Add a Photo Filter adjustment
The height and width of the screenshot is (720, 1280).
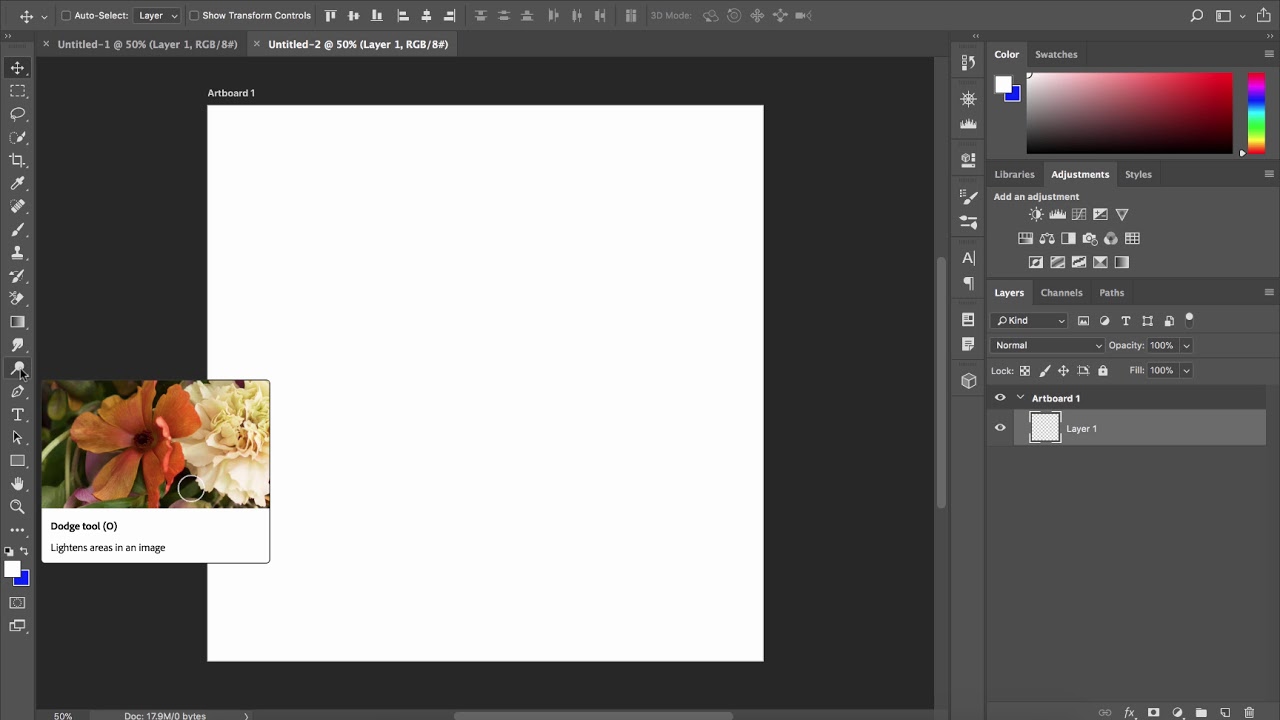click(x=1090, y=238)
